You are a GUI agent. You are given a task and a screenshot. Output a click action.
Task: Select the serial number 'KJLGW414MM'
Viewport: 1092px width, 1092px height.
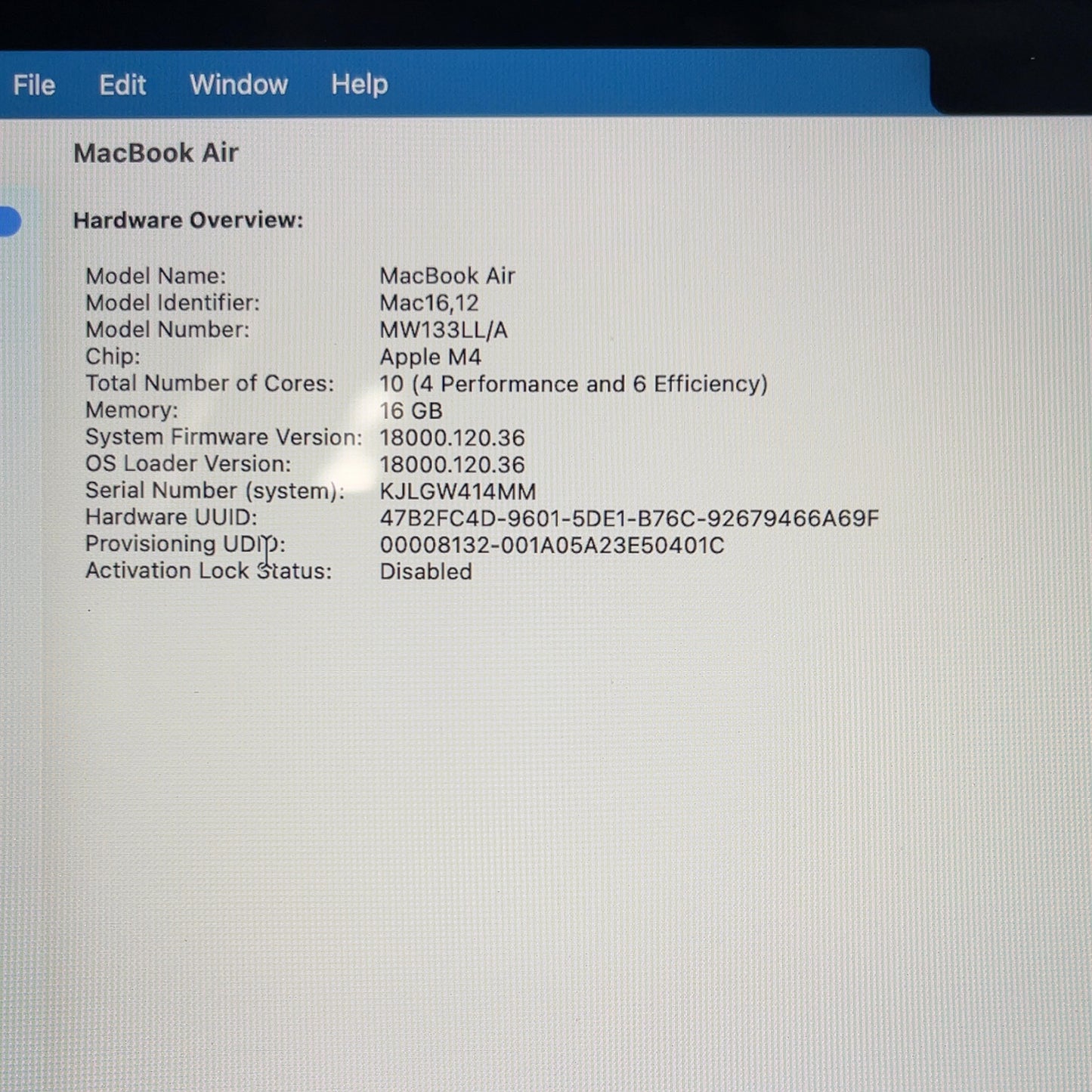coord(458,492)
